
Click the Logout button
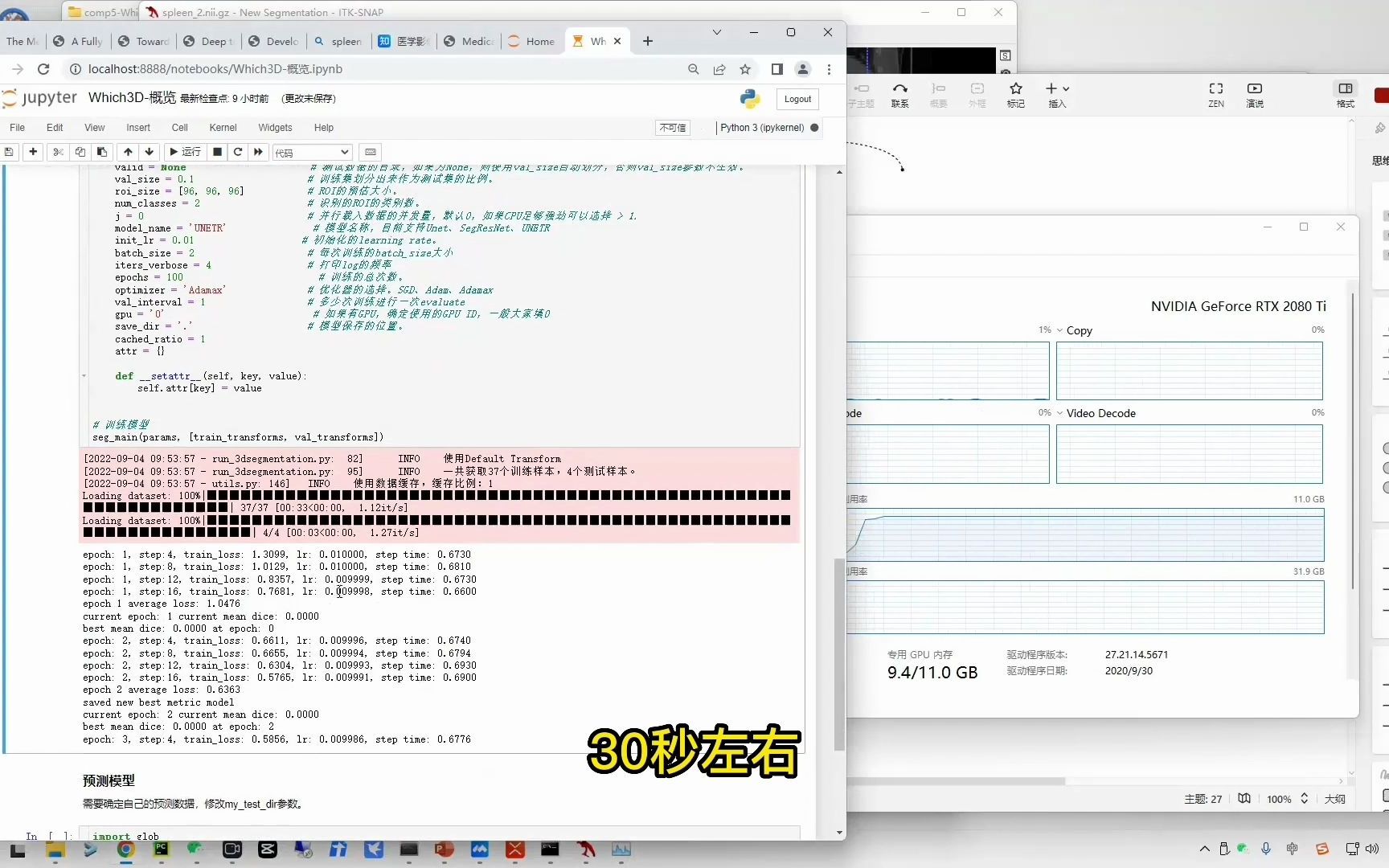coord(797,99)
